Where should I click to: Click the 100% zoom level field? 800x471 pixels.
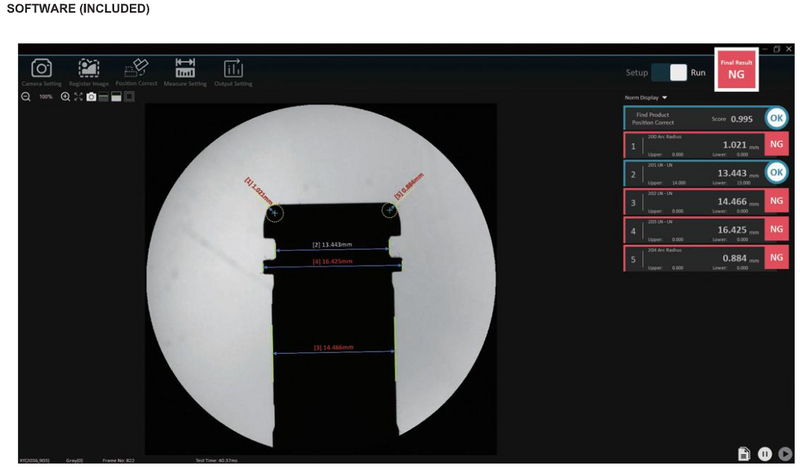pyautogui.click(x=45, y=97)
